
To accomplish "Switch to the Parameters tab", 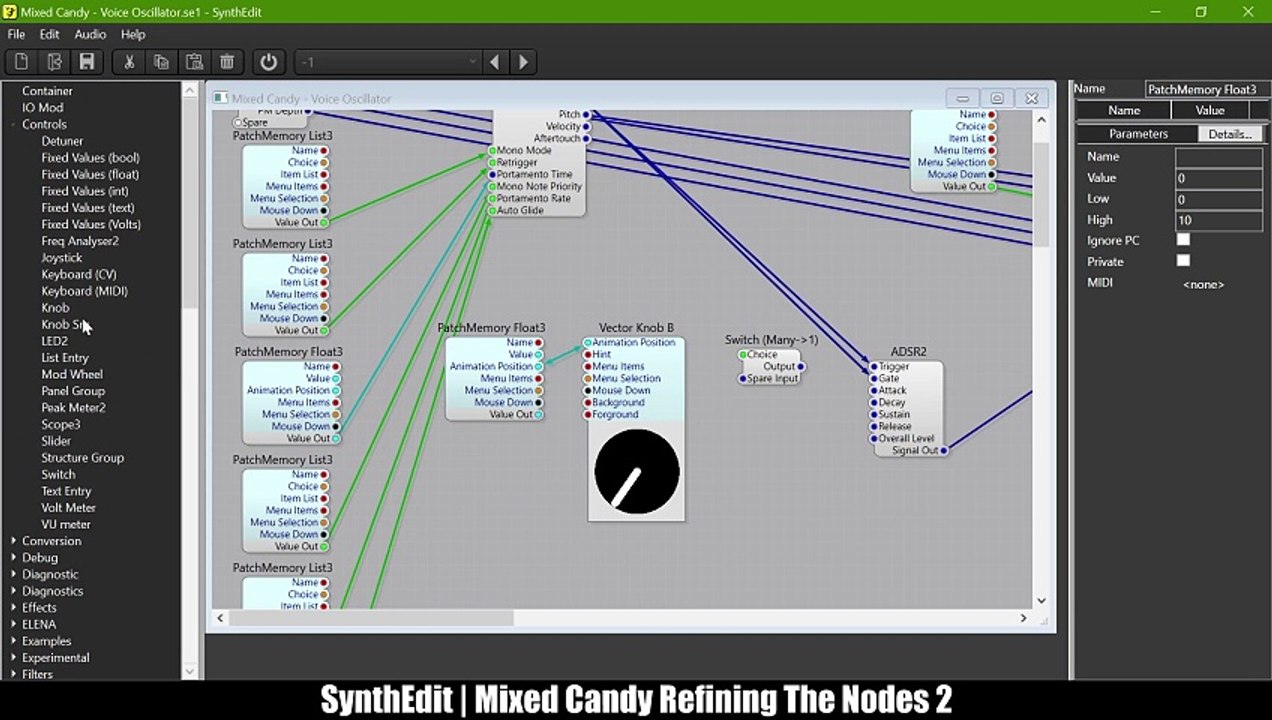I will pos(1138,134).
